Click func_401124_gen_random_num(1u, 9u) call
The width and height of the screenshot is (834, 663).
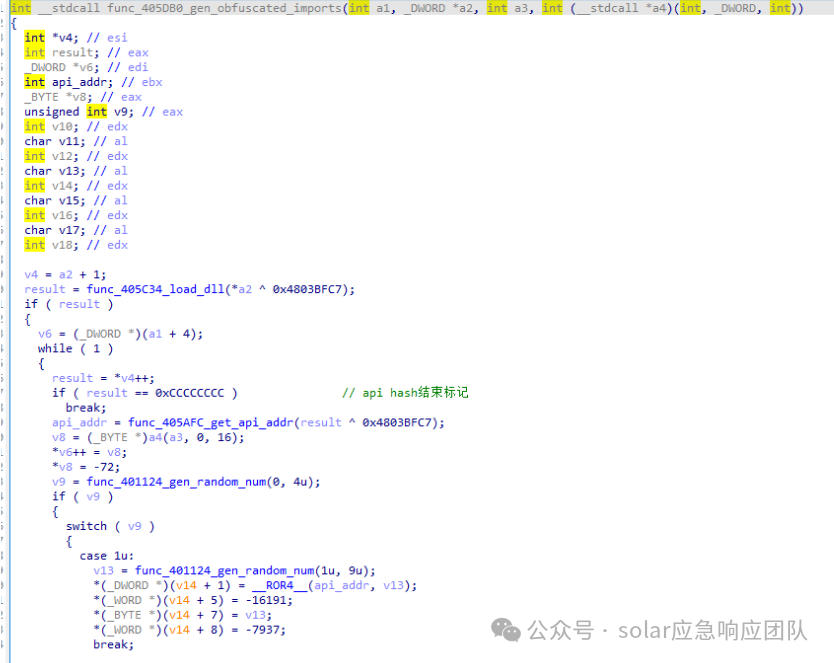point(255,570)
